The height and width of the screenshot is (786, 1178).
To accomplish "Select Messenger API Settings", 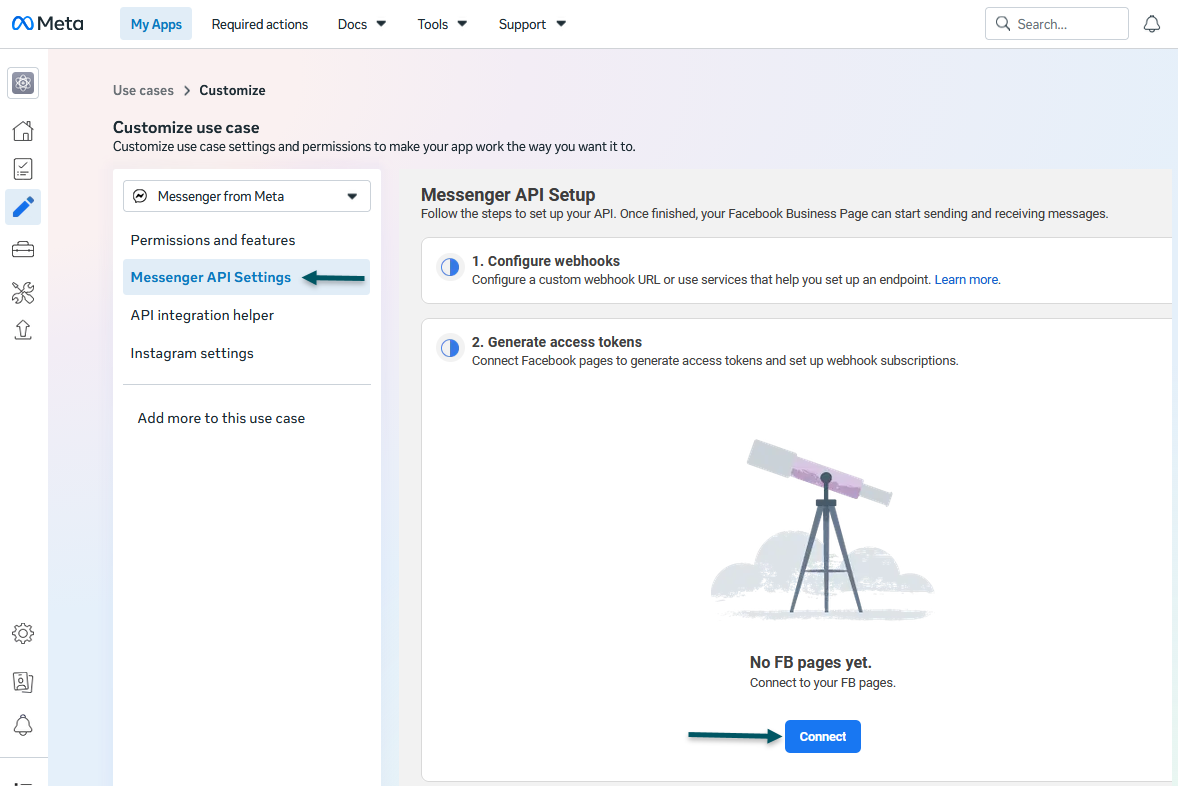I will (x=246, y=277).
